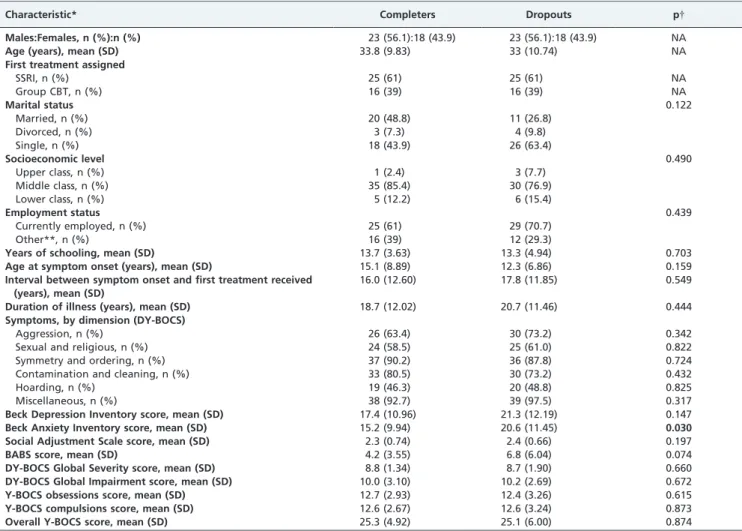Click the 'Hoarding, n (%)' row label

(x=55, y=388)
